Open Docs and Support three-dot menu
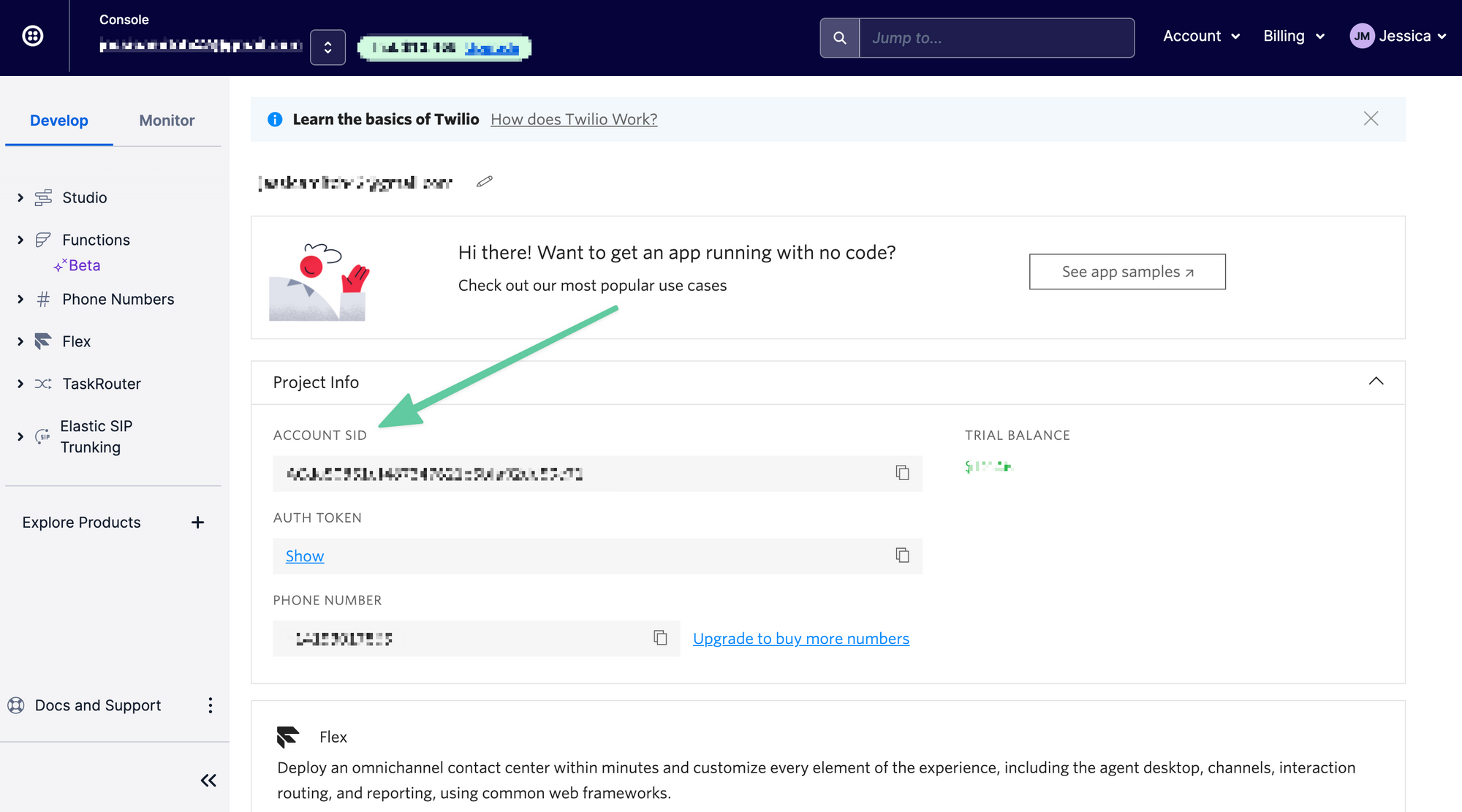Viewport: 1462px width, 812px height. 211,705
